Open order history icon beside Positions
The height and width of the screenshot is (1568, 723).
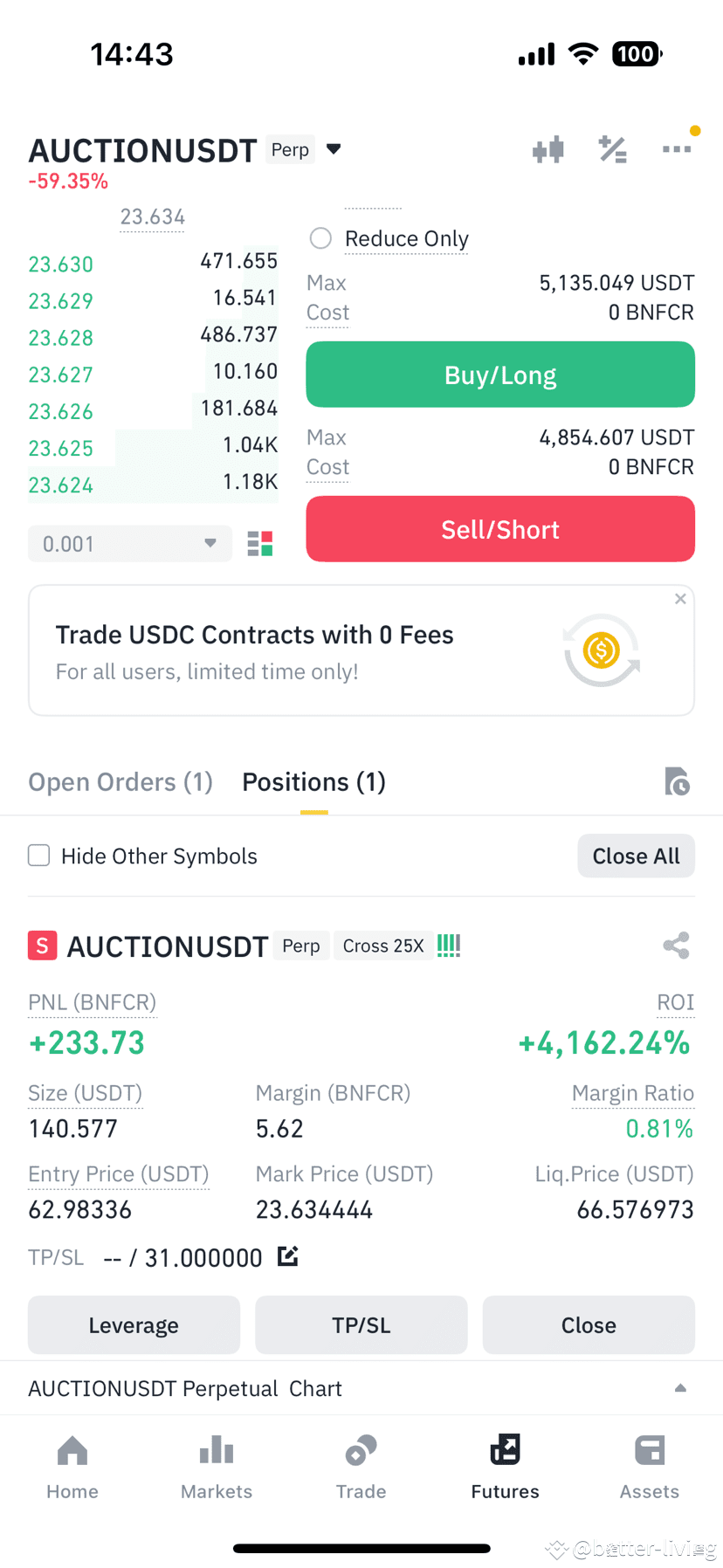click(x=677, y=781)
